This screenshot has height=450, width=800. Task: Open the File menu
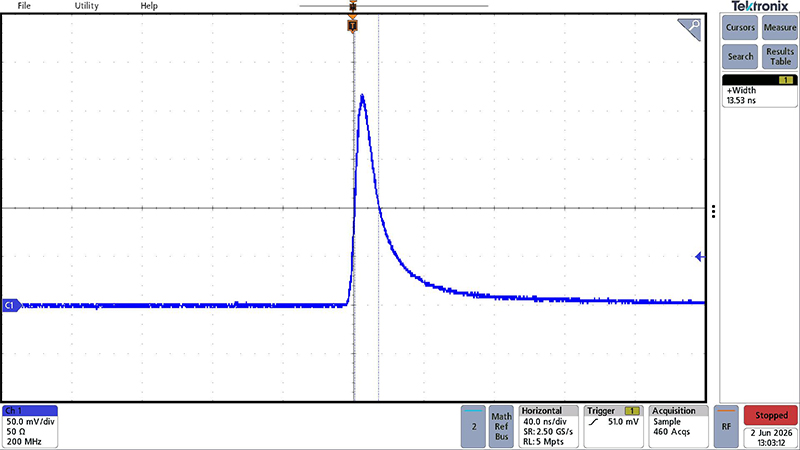coord(24,6)
